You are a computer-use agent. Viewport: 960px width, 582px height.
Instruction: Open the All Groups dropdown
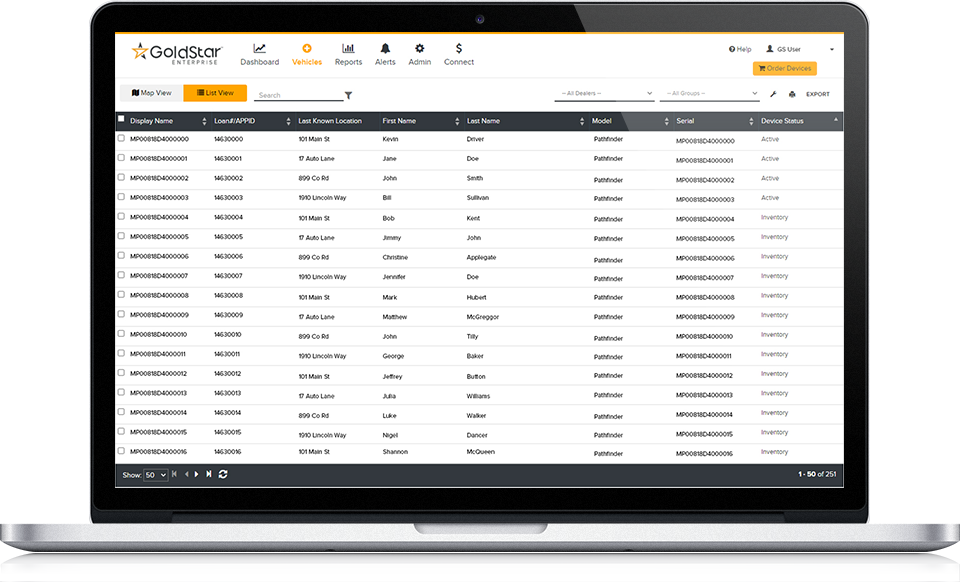[x=710, y=94]
